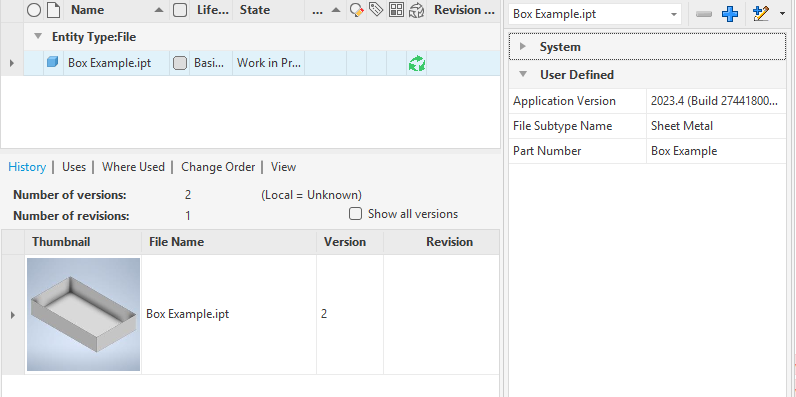796x397 pixels.
Task: Click the vault status cube column header icon
Action: 416,10
